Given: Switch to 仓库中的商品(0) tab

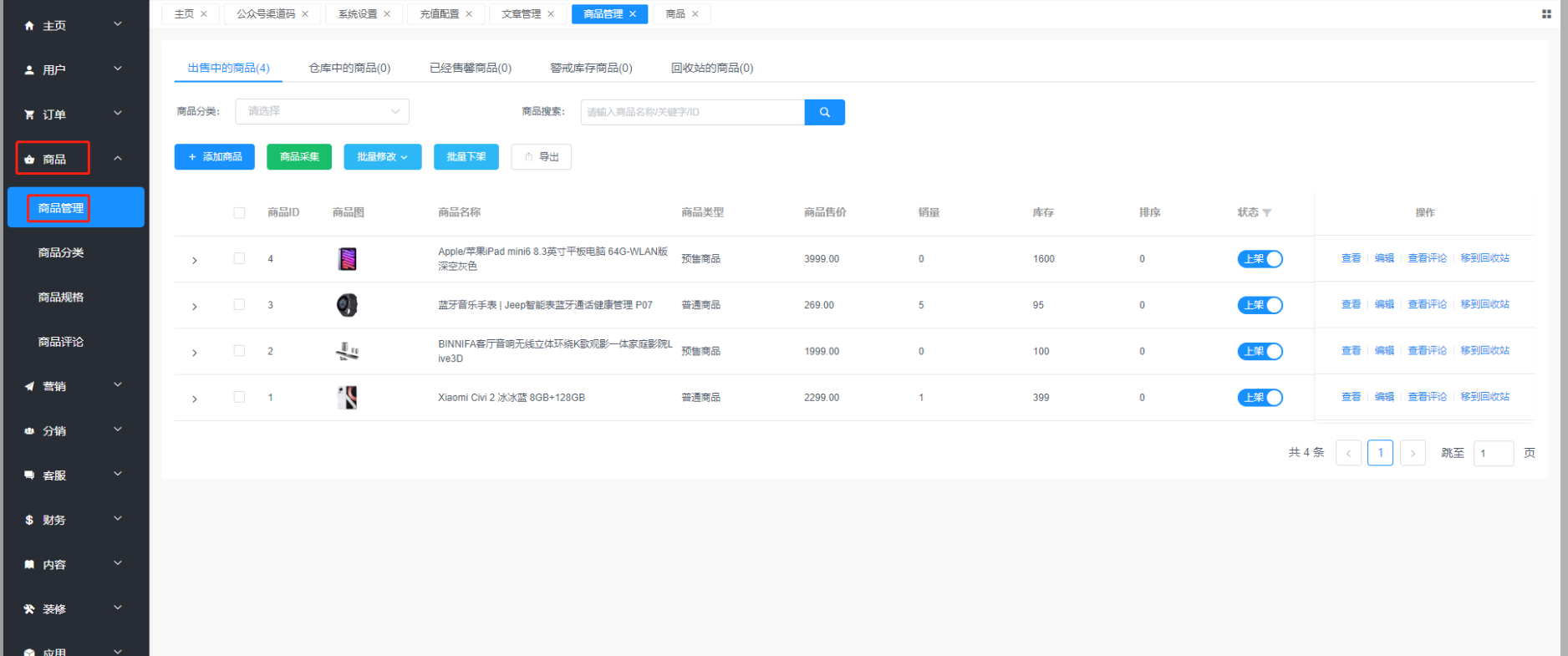Looking at the screenshot, I should (349, 68).
